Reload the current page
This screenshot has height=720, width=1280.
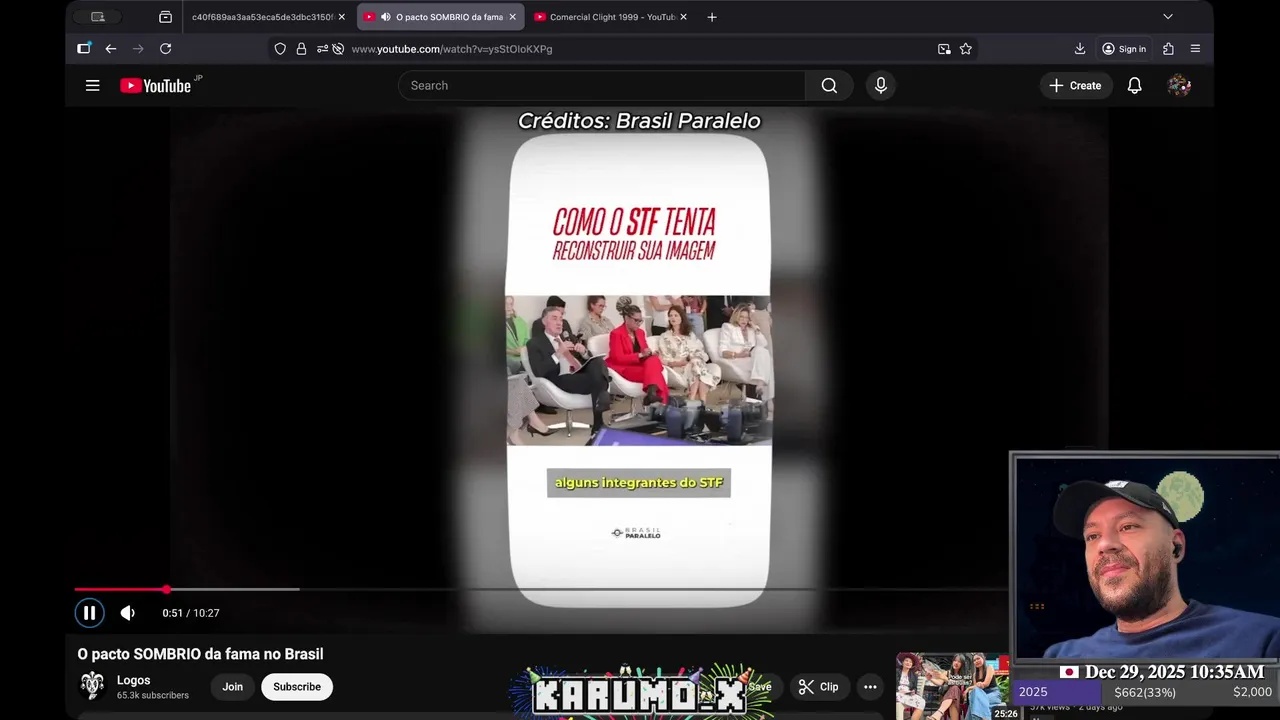pos(166,49)
